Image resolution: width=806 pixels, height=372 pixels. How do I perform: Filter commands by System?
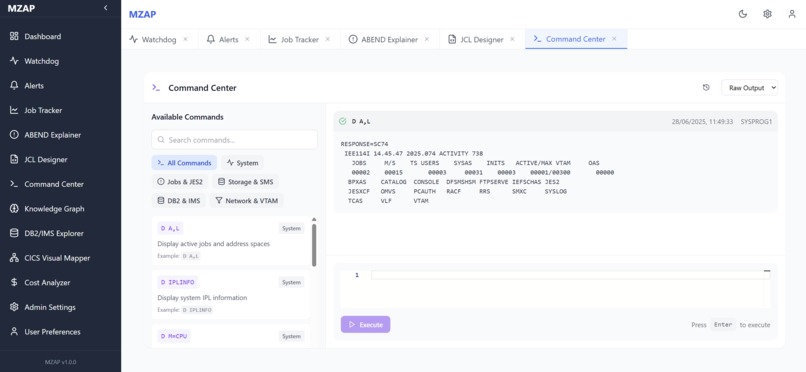point(243,163)
